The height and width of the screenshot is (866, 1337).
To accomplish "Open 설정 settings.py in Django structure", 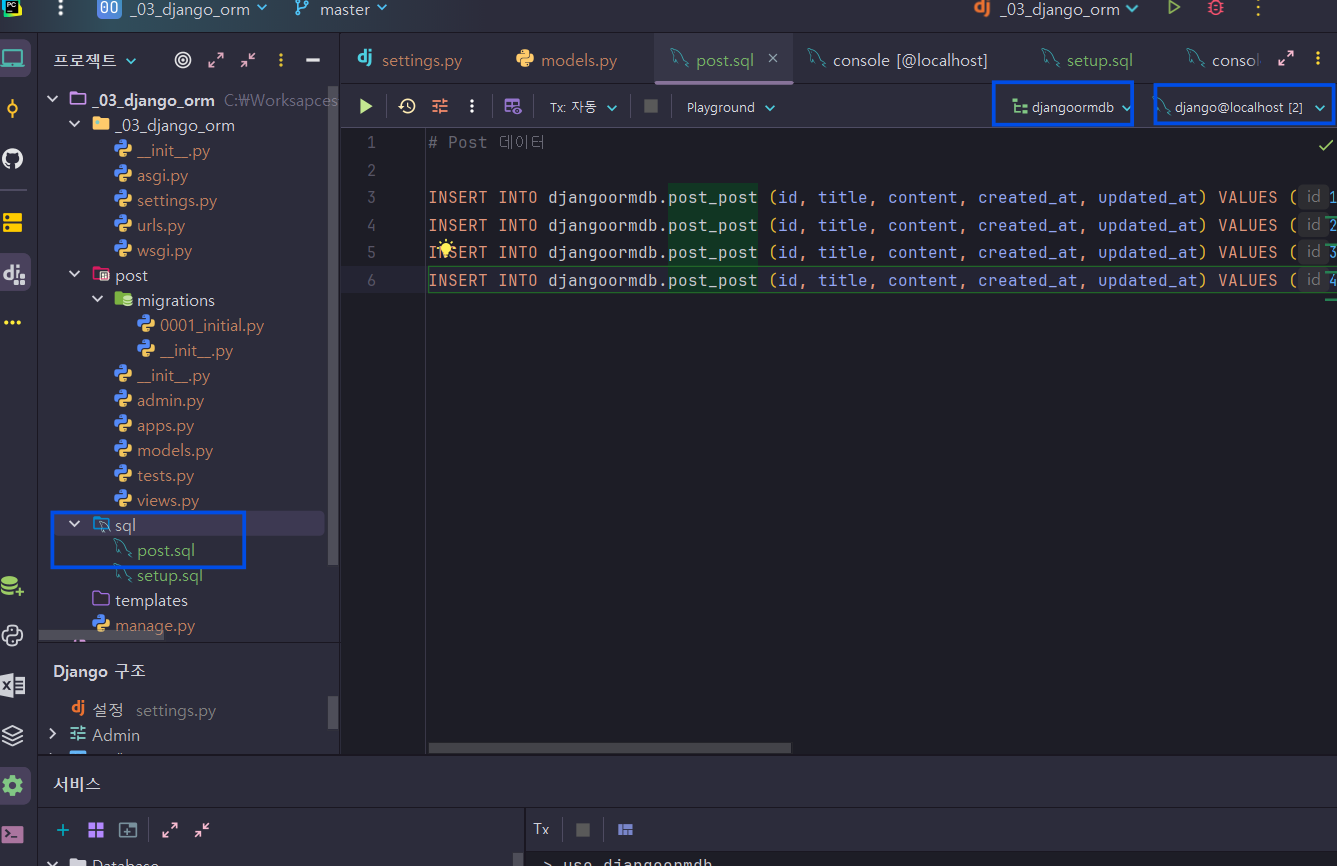I will [x=143, y=710].
